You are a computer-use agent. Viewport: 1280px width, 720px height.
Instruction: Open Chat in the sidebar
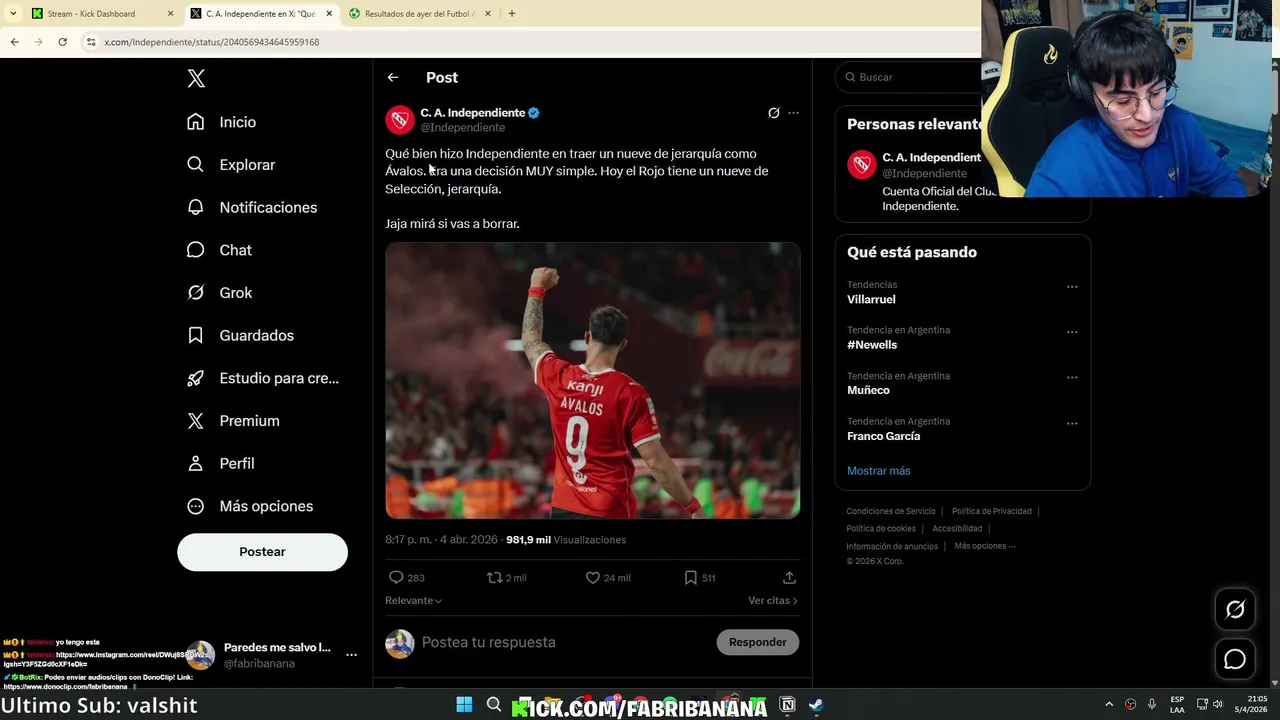coord(219,250)
